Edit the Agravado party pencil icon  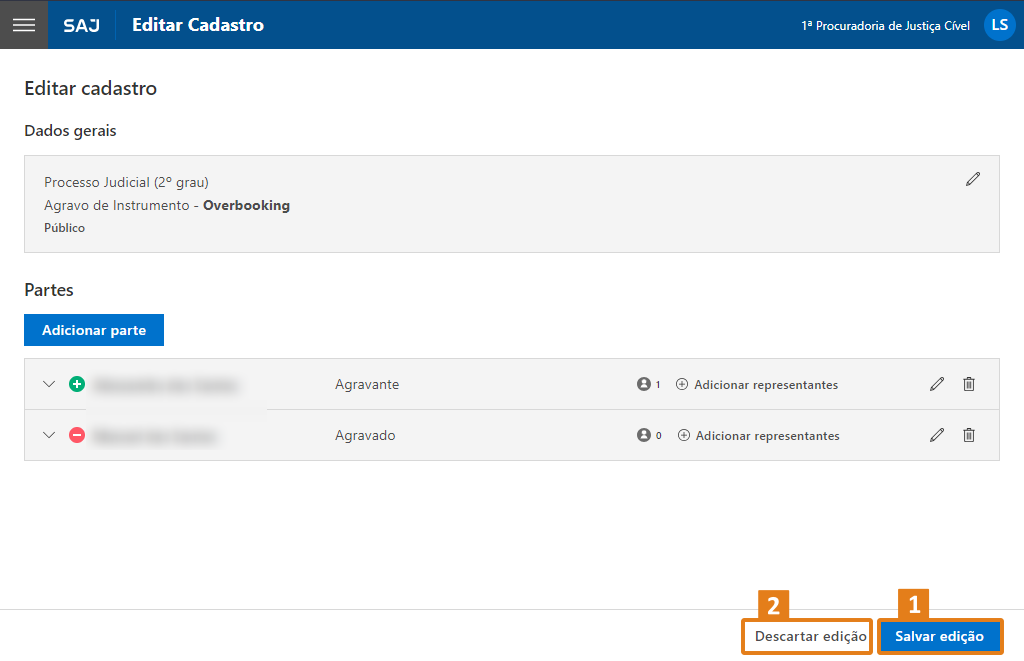point(937,435)
